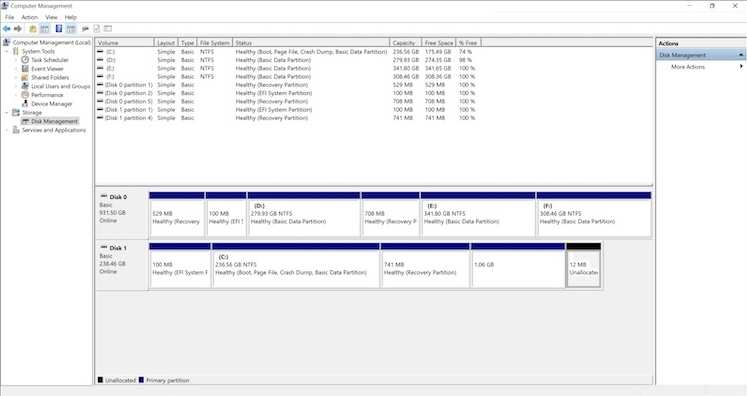The height and width of the screenshot is (396, 747).
Task: Open the File menu
Action: pos(10,17)
